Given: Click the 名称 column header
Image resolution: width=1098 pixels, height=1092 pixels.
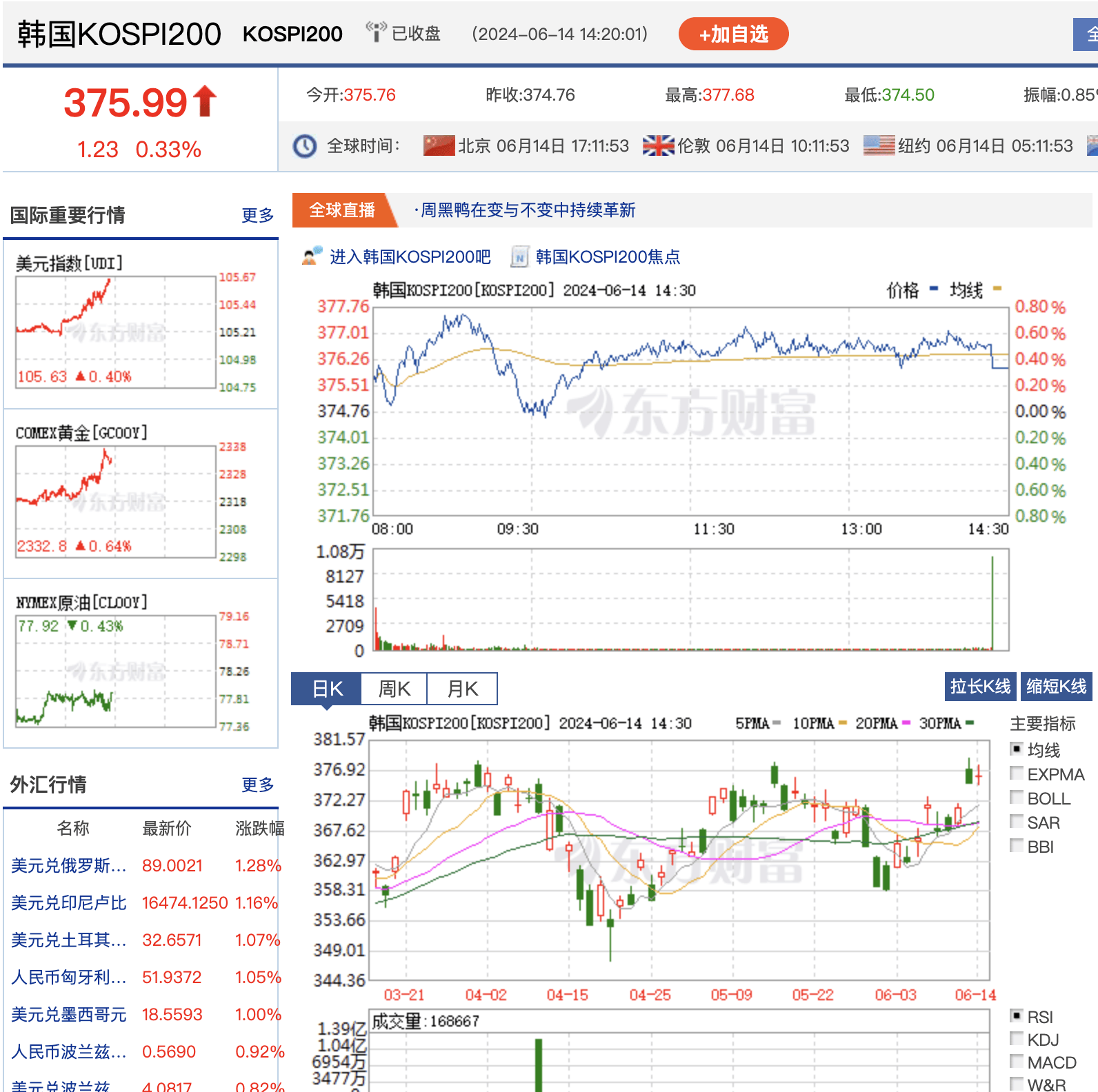Looking at the screenshot, I should (73, 829).
